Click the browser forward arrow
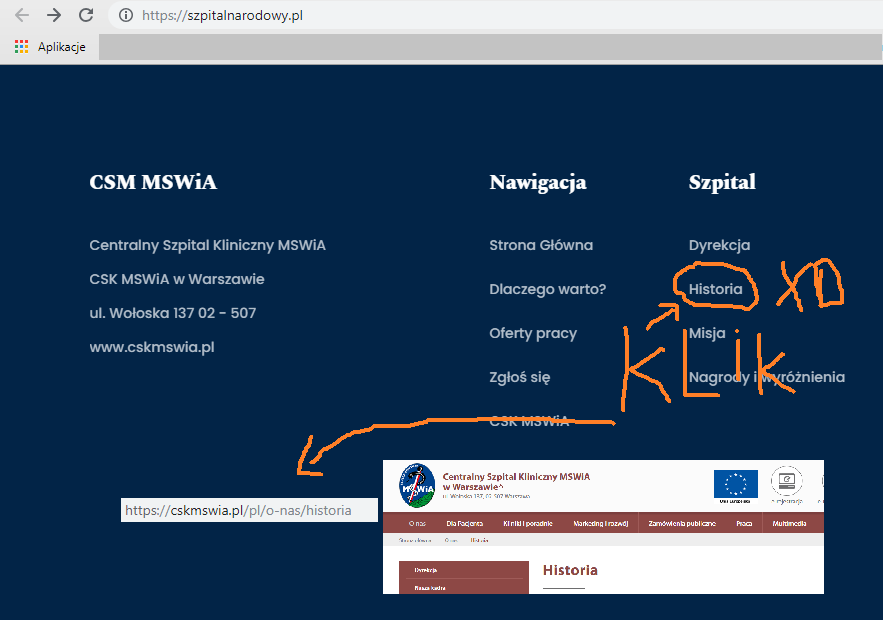The image size is (884, 620). (54, 15)
